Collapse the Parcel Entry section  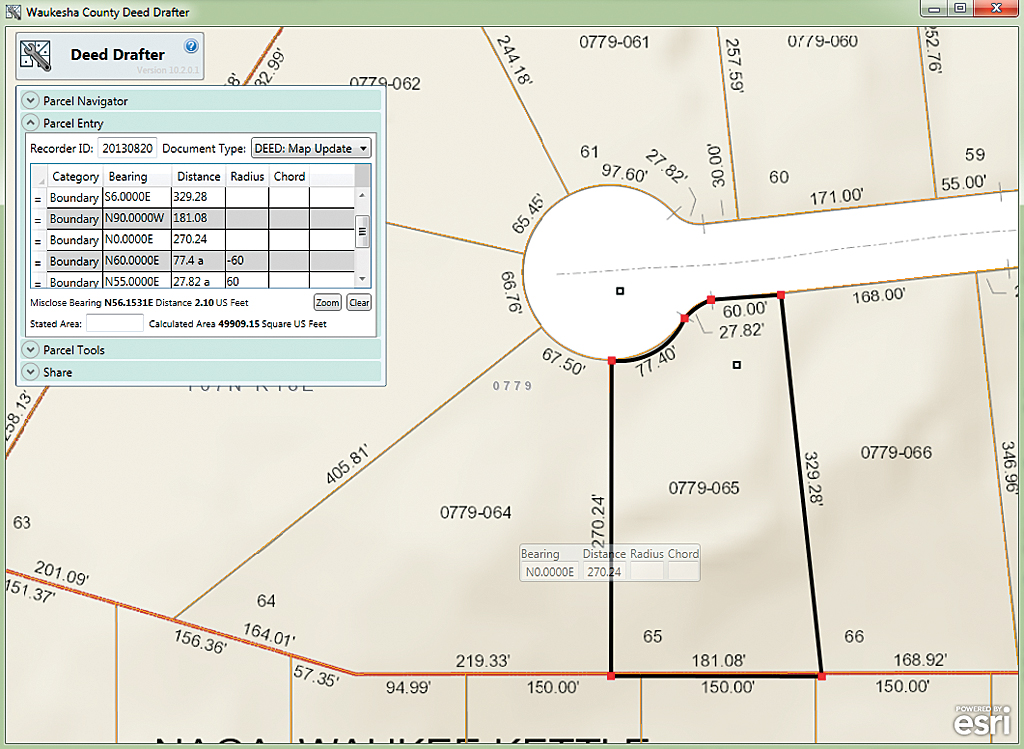click(x=30, y=123)
